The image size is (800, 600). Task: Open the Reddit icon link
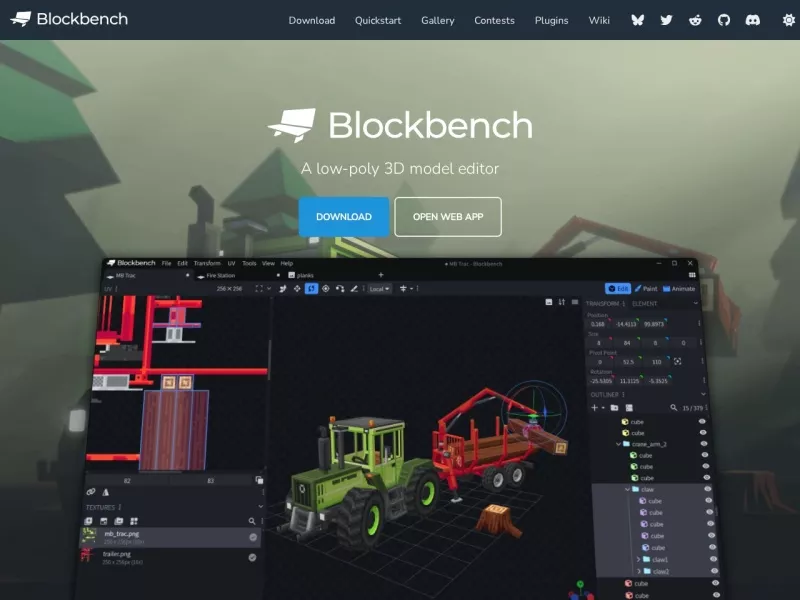point(695,20)
